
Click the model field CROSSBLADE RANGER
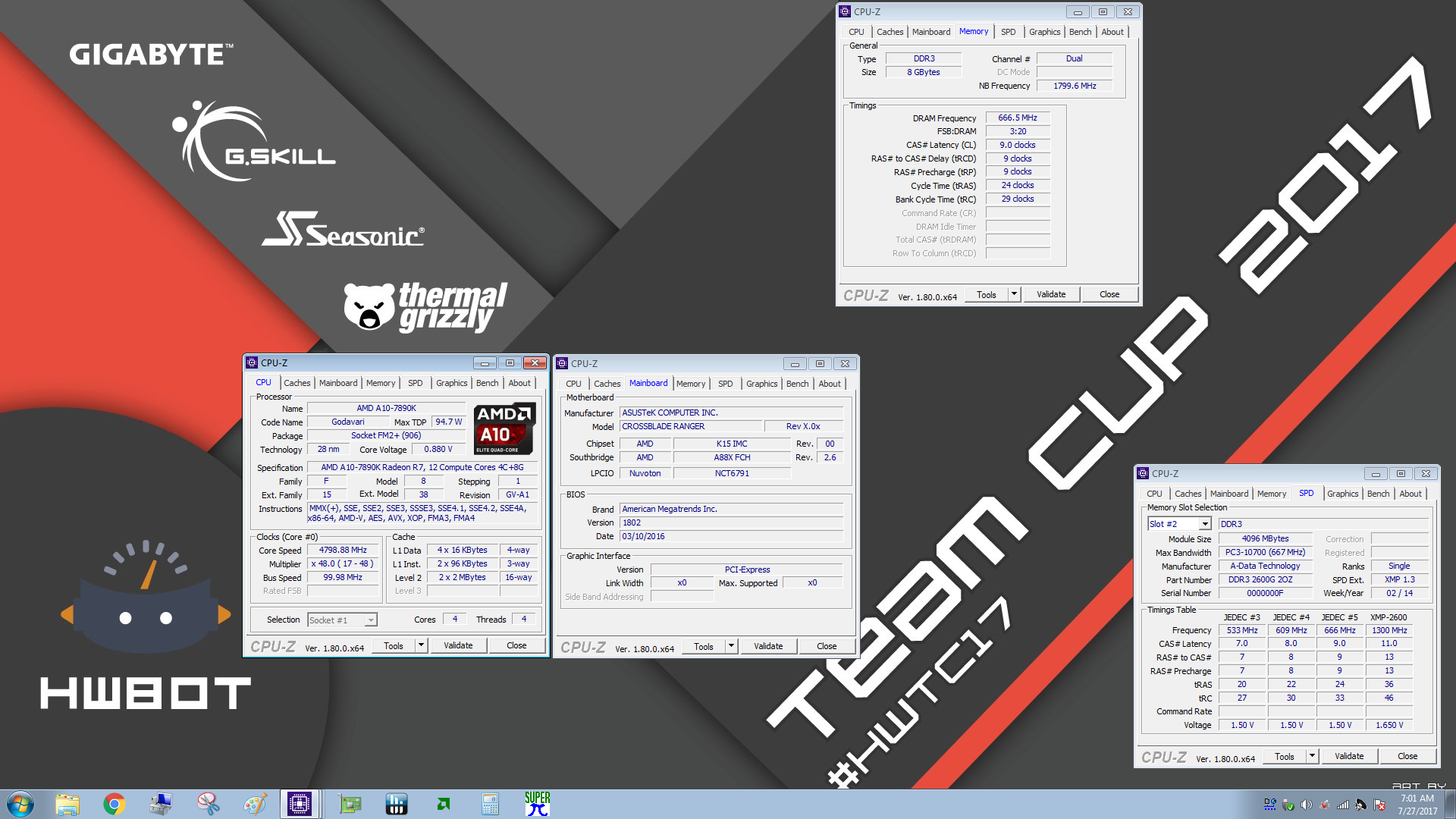click(x=689, y=426)
